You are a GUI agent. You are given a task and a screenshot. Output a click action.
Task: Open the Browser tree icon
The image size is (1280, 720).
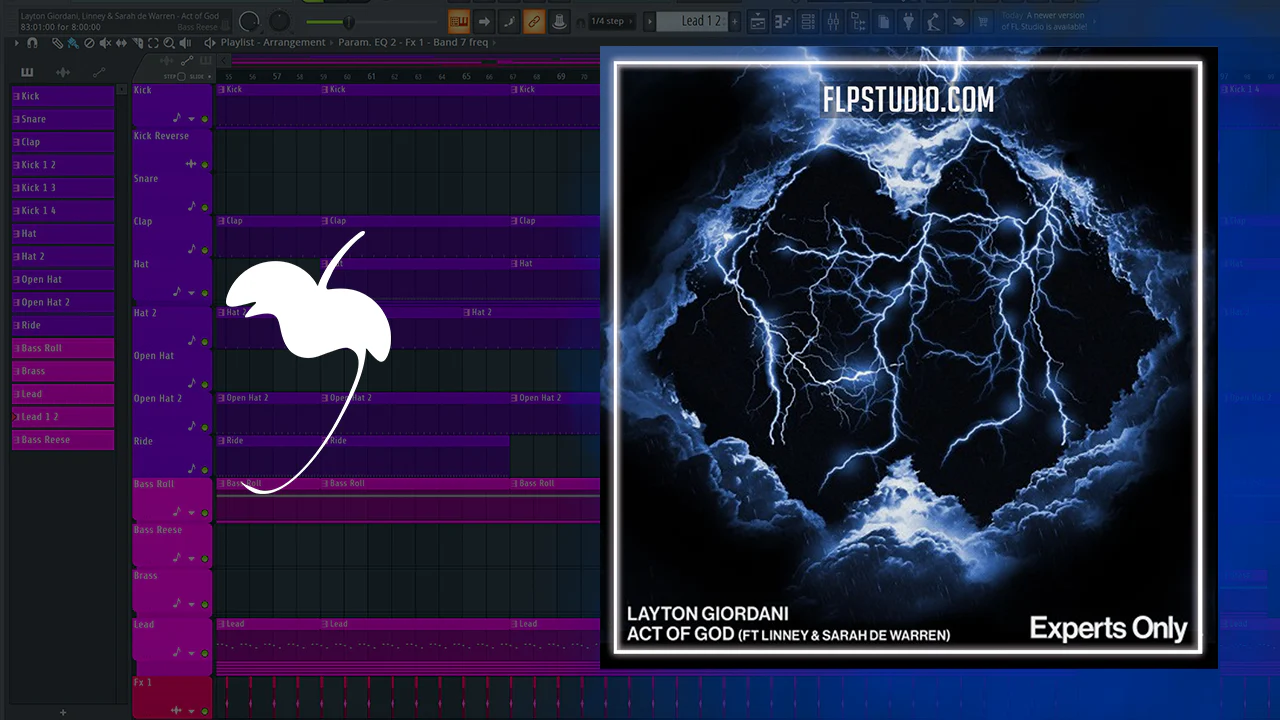(x=858, y=21)
